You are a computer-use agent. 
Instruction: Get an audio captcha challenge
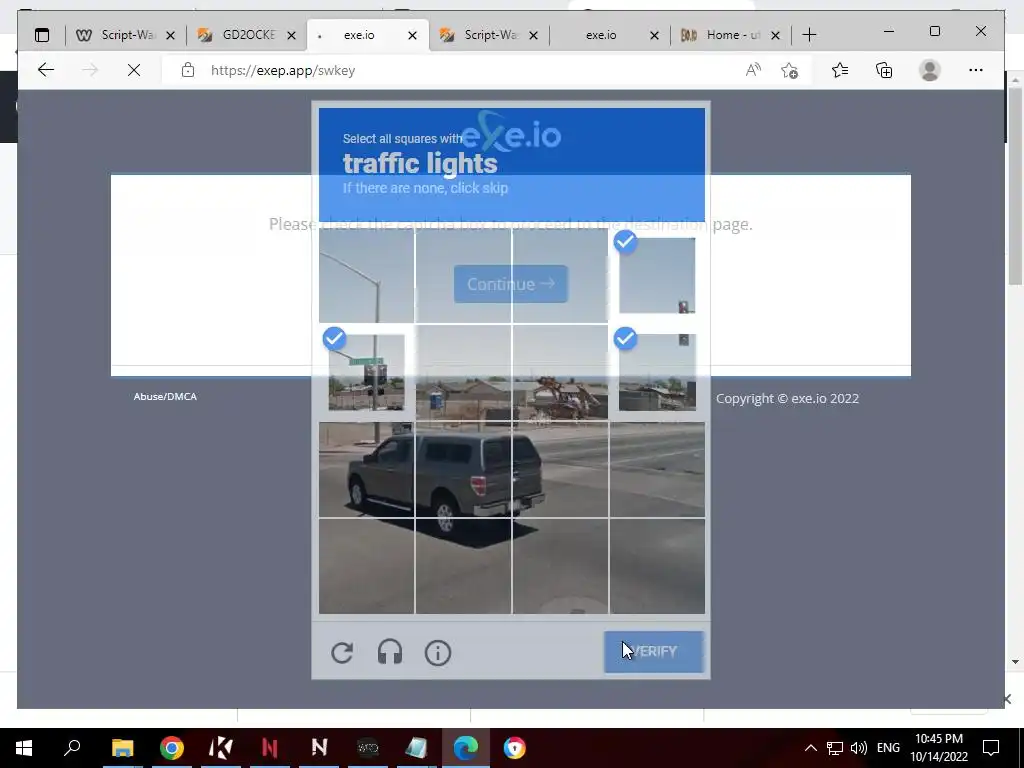click(390, 652)
